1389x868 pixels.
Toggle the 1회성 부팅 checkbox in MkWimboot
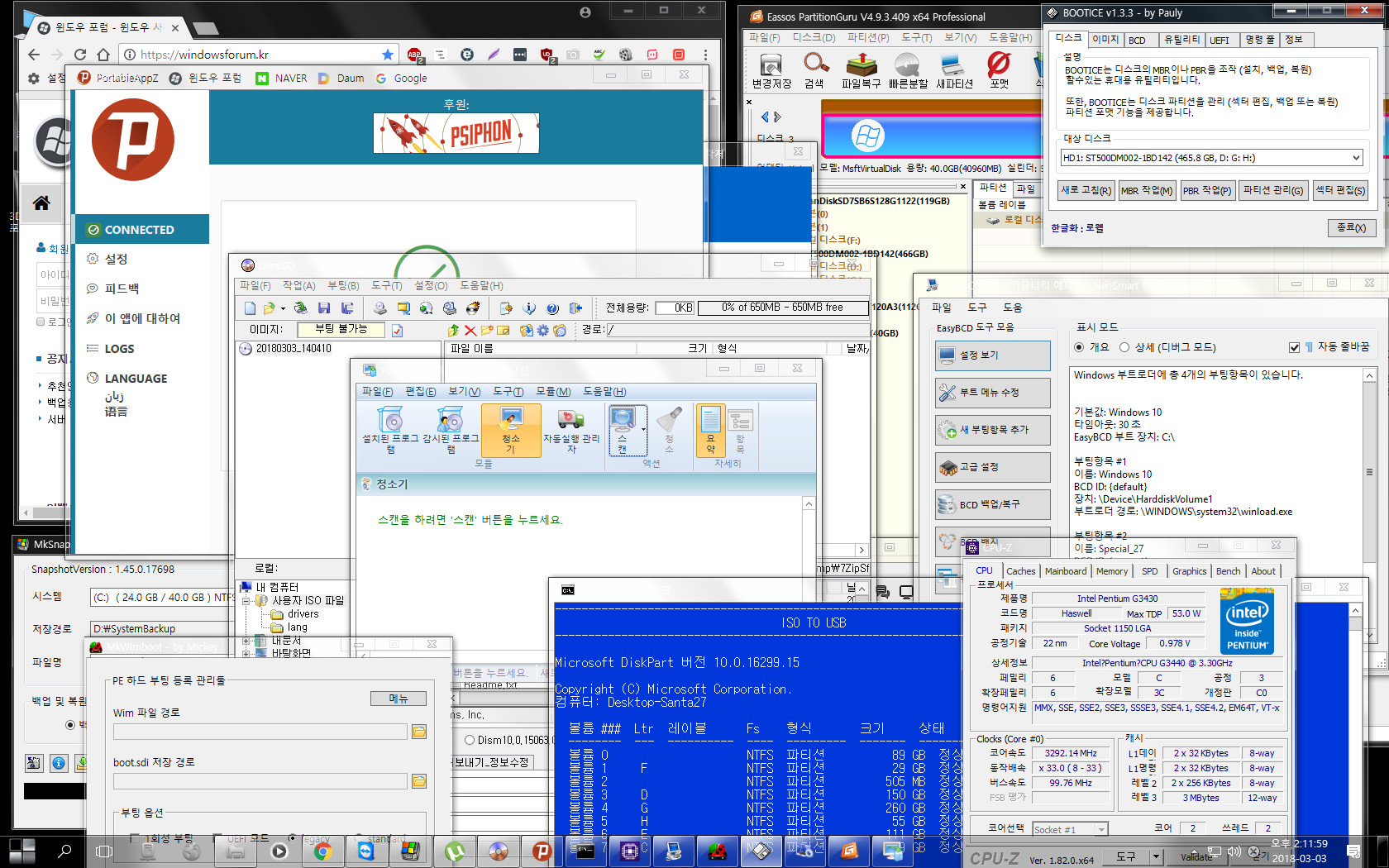[x=135, y=838]
